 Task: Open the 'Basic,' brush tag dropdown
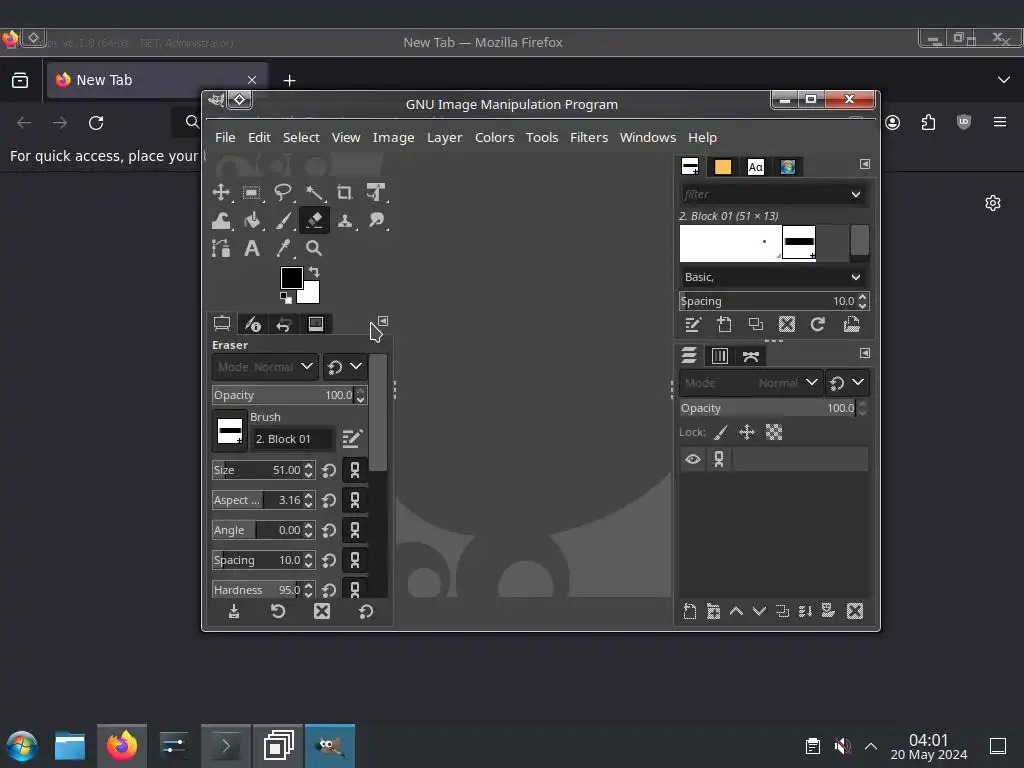pyautogui.click(x=773, y=278)
